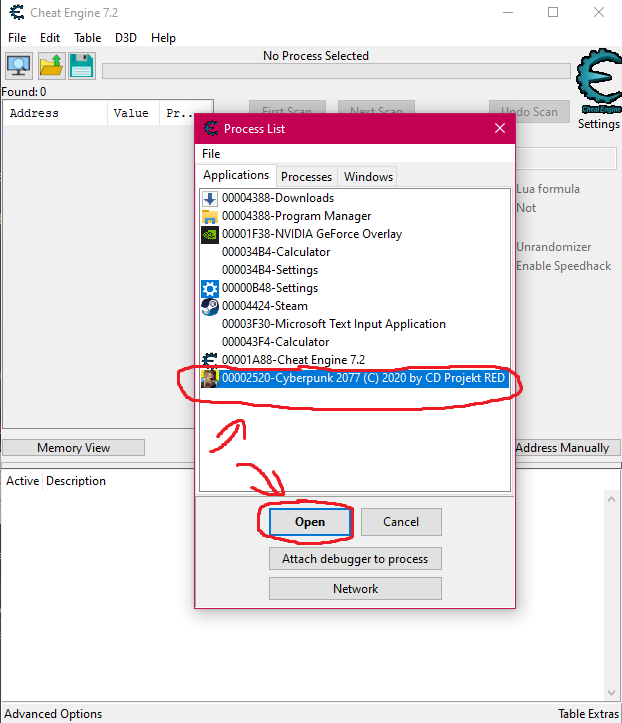This screenshot has height=723, width=622.
Task: Click the floppy disk save icon
Action: point(82,66)
